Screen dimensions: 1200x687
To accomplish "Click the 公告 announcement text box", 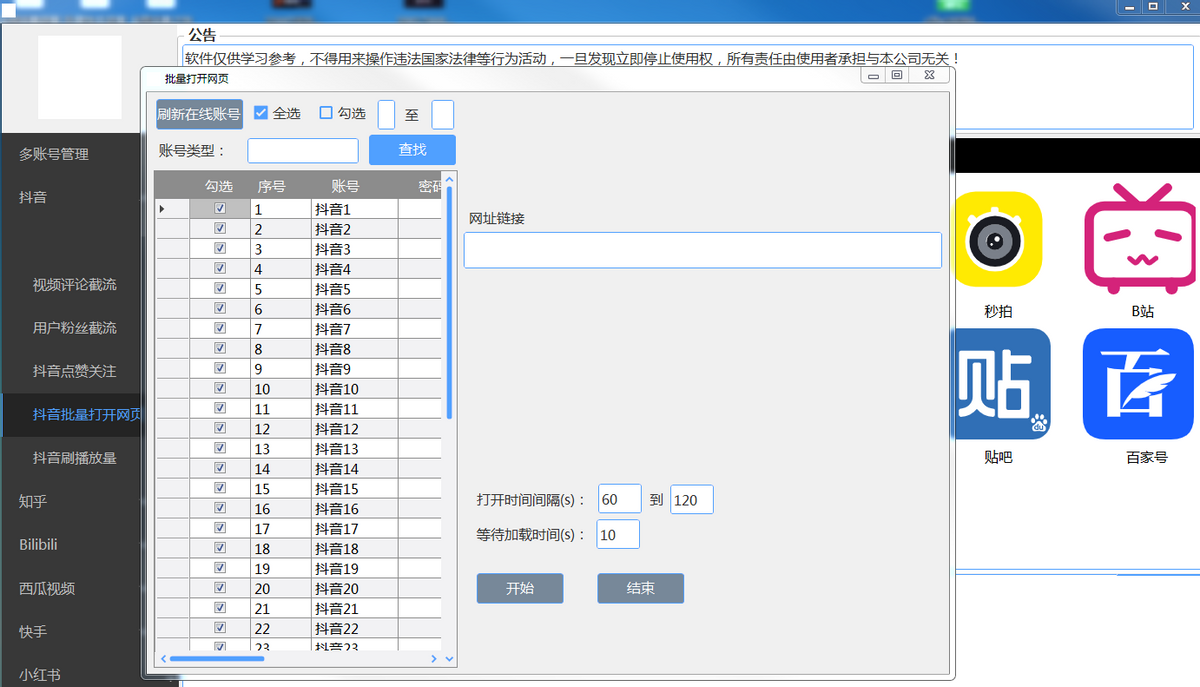I will (x=688, y=86).
